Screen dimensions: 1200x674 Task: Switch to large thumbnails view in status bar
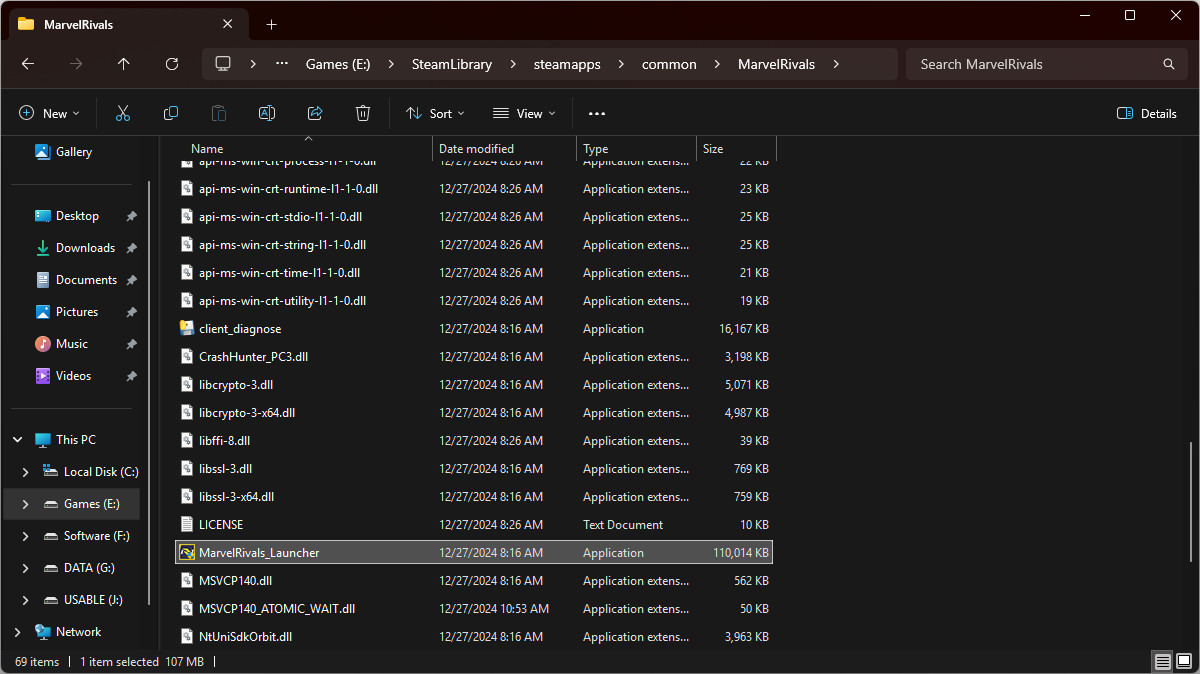click(x=1183, y=662)
